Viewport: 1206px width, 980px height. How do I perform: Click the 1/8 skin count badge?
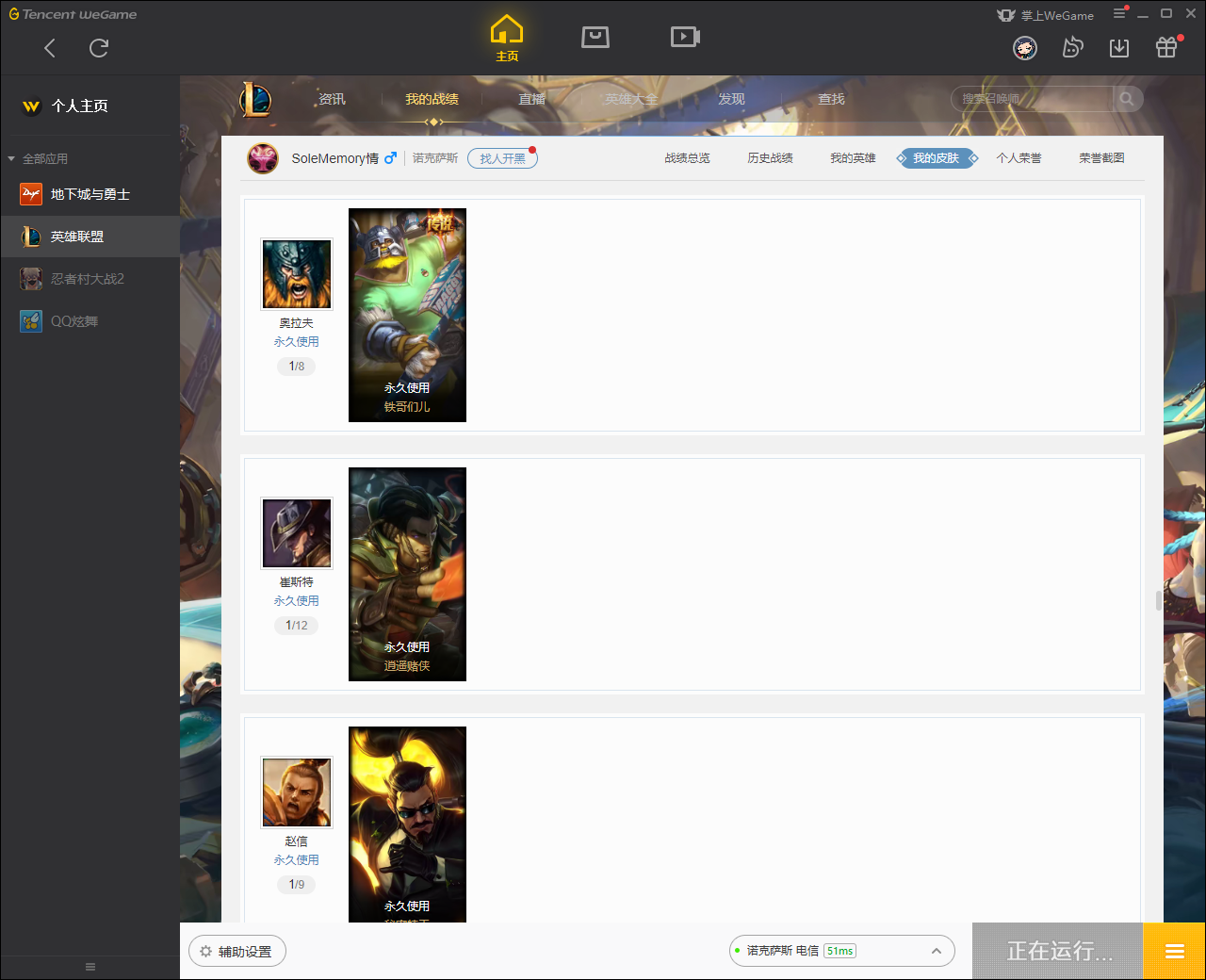[297, 367]
